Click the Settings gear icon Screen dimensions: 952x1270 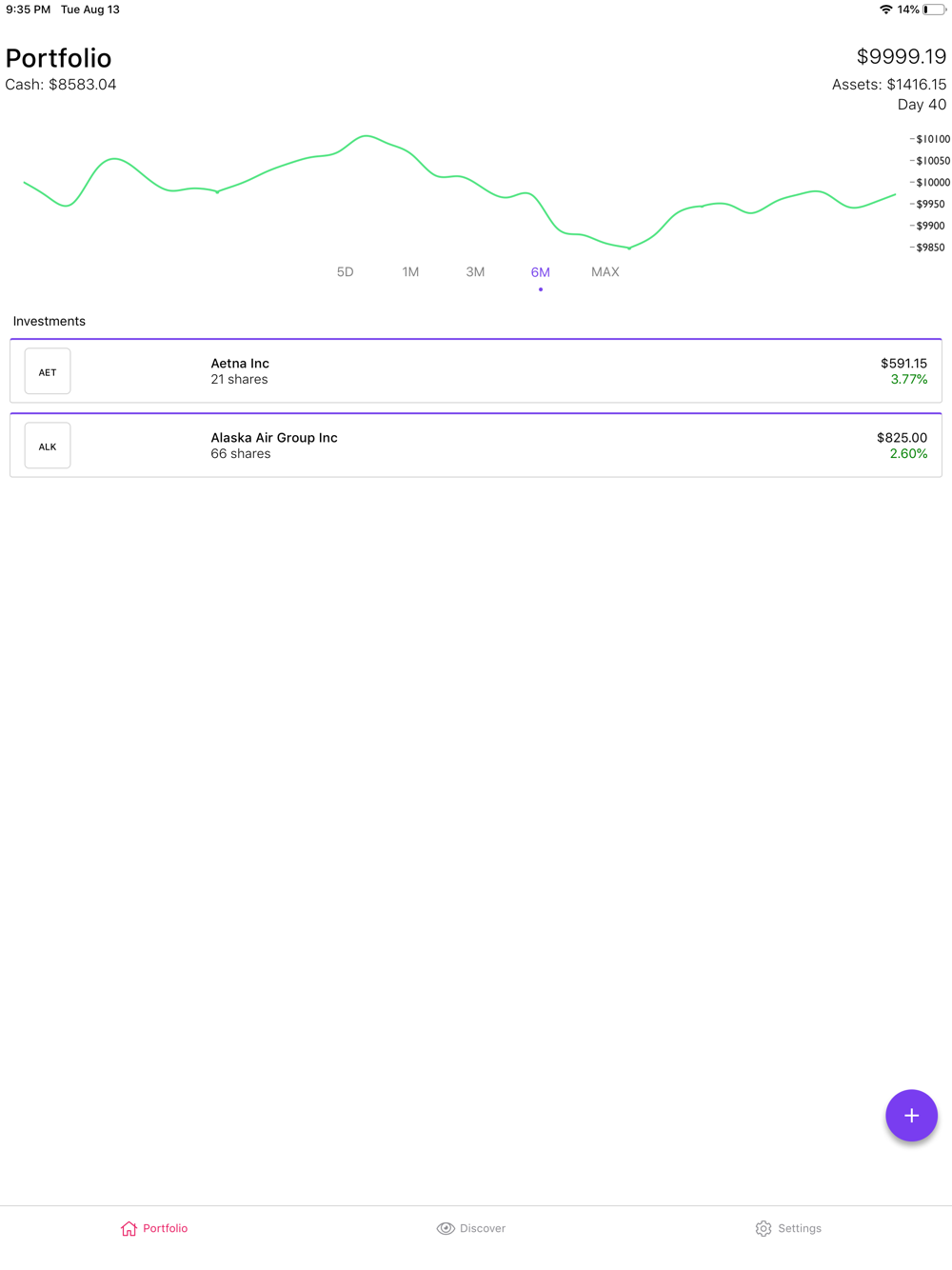pos(764,1228)
